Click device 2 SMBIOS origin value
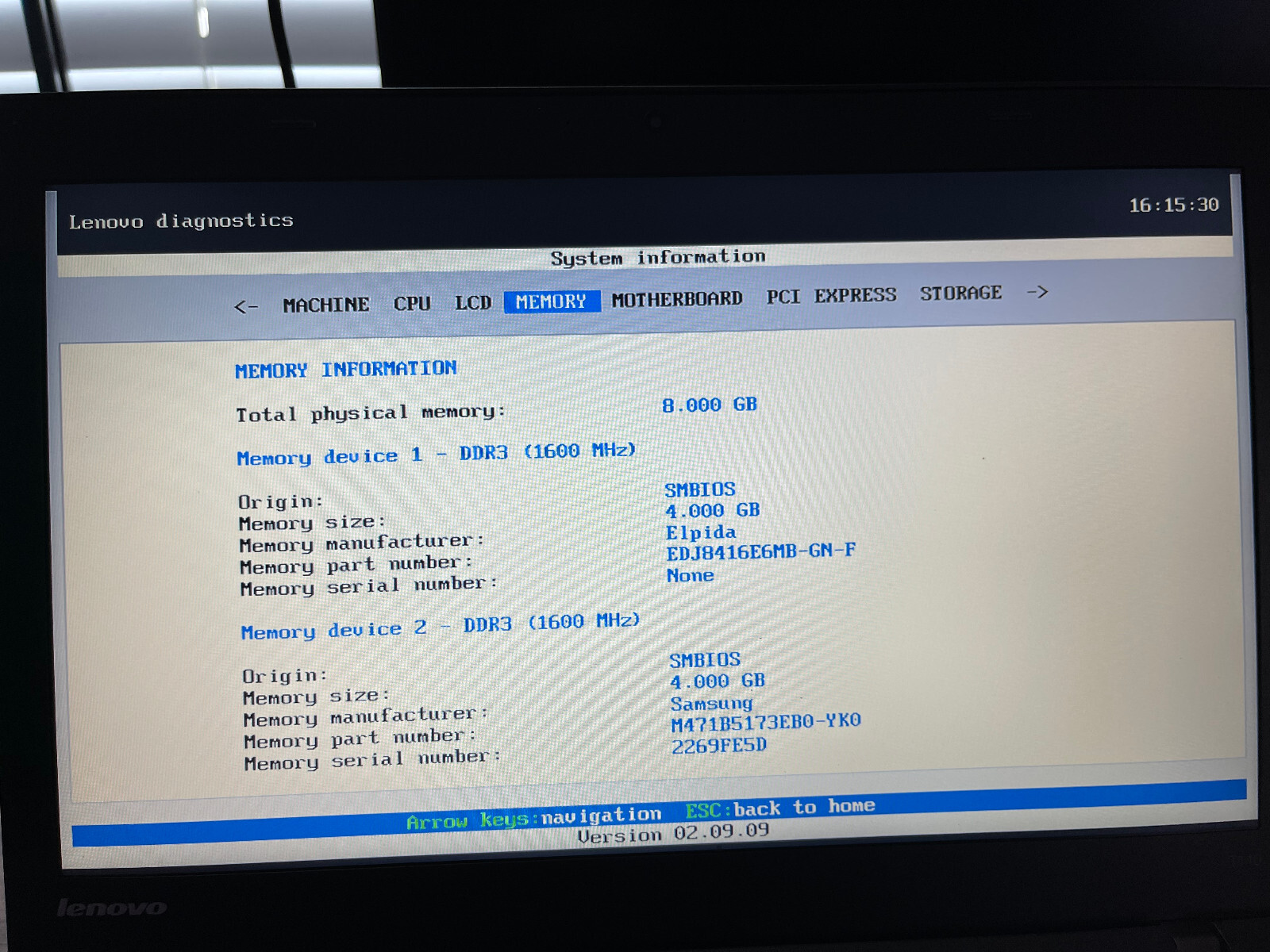 [705, 660]
